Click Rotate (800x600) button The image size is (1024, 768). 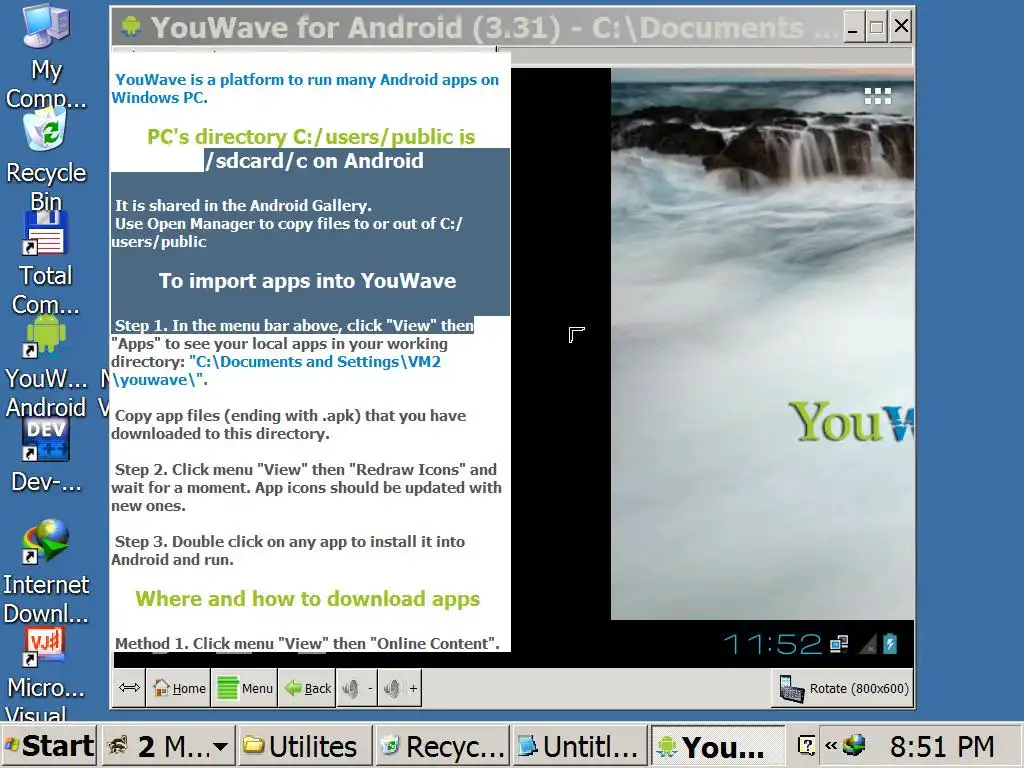point(842,688)
